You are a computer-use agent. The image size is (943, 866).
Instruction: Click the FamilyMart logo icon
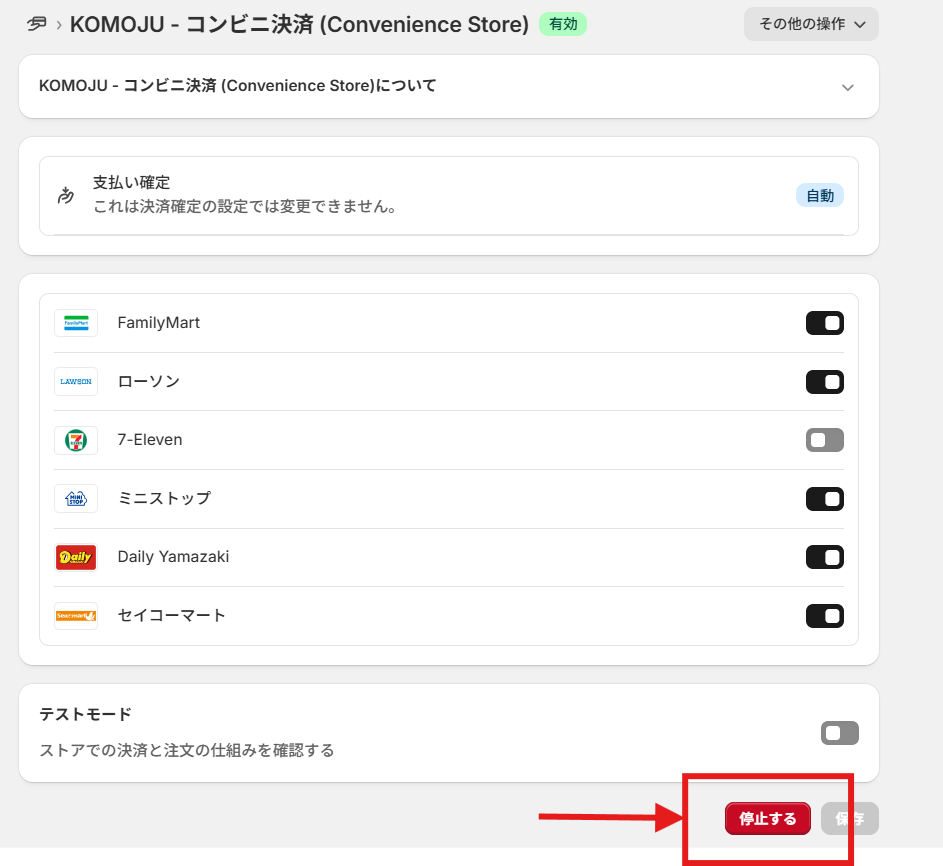click(76, 323)
